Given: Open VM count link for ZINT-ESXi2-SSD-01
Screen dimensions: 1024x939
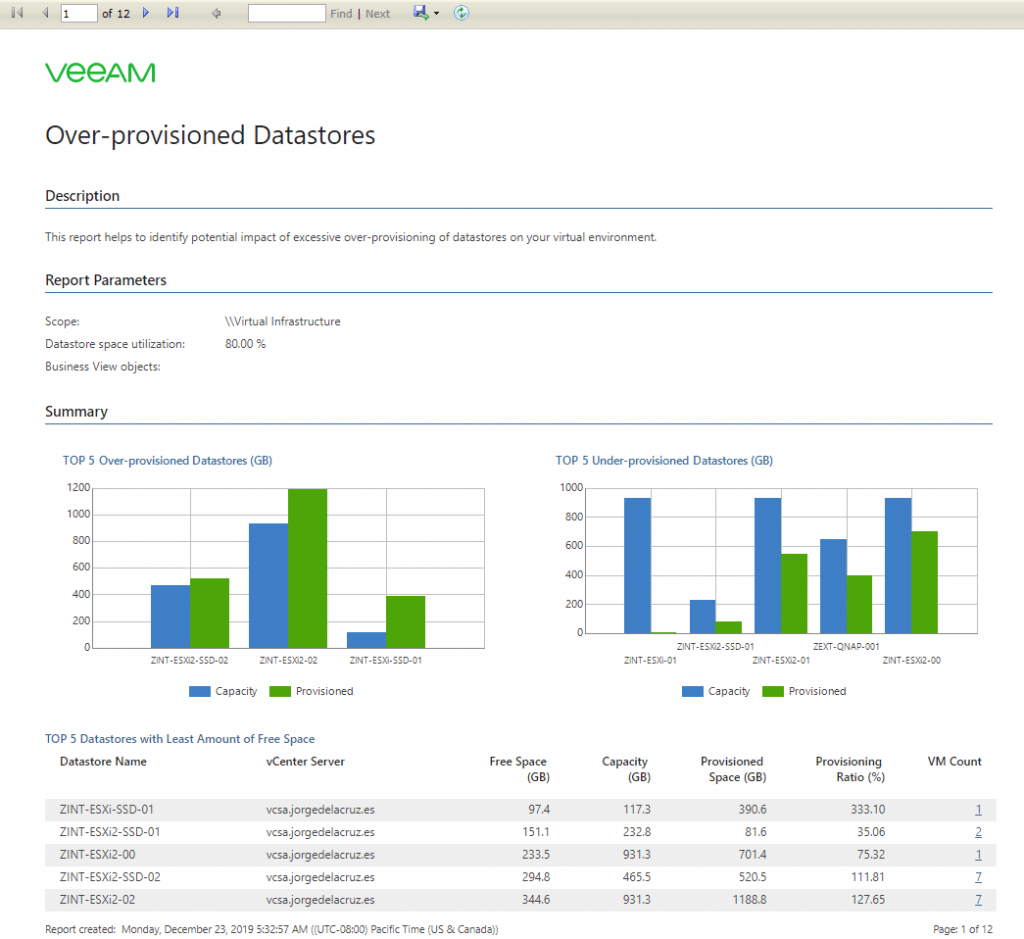Looking at the screenshot, I should coord(978,832).
